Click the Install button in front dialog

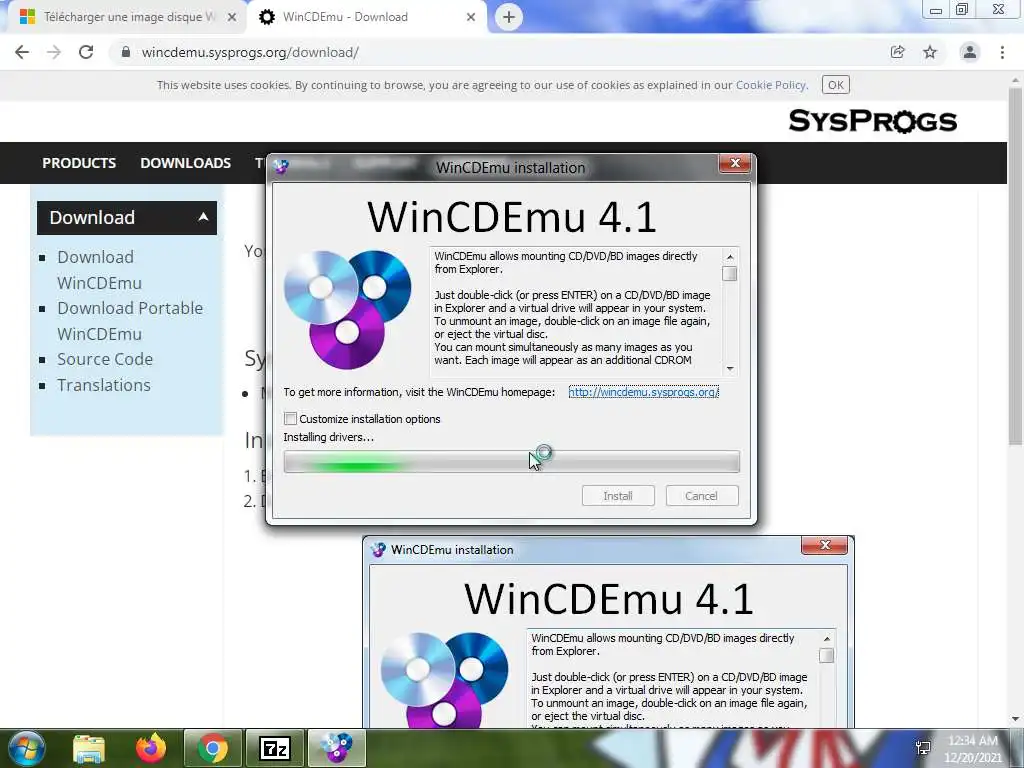pyautogui.click(x=618, y=496)
